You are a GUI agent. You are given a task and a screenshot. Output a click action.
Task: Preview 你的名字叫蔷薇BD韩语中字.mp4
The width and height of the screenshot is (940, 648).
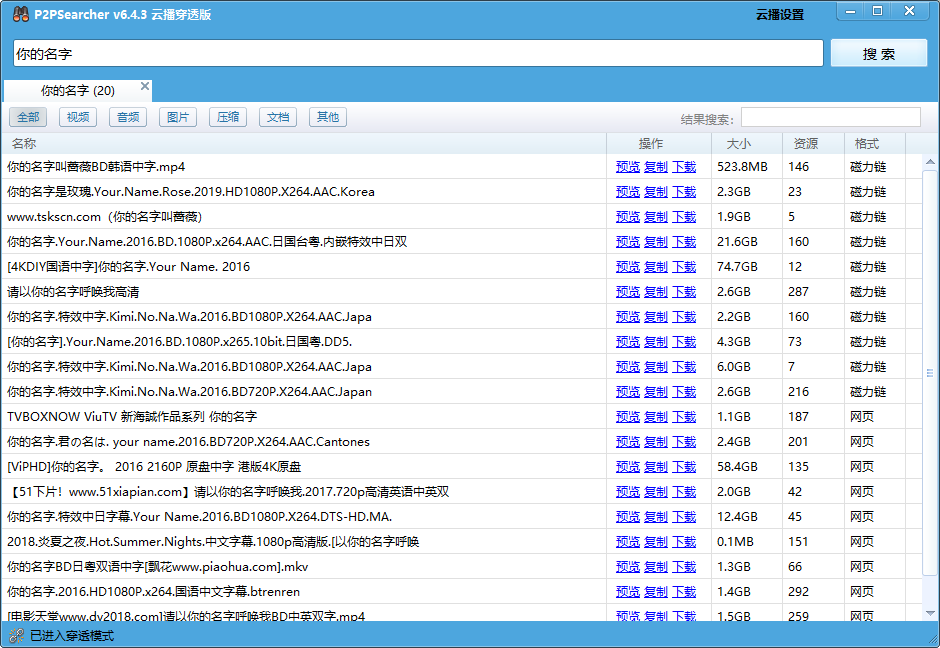(628, 167)
